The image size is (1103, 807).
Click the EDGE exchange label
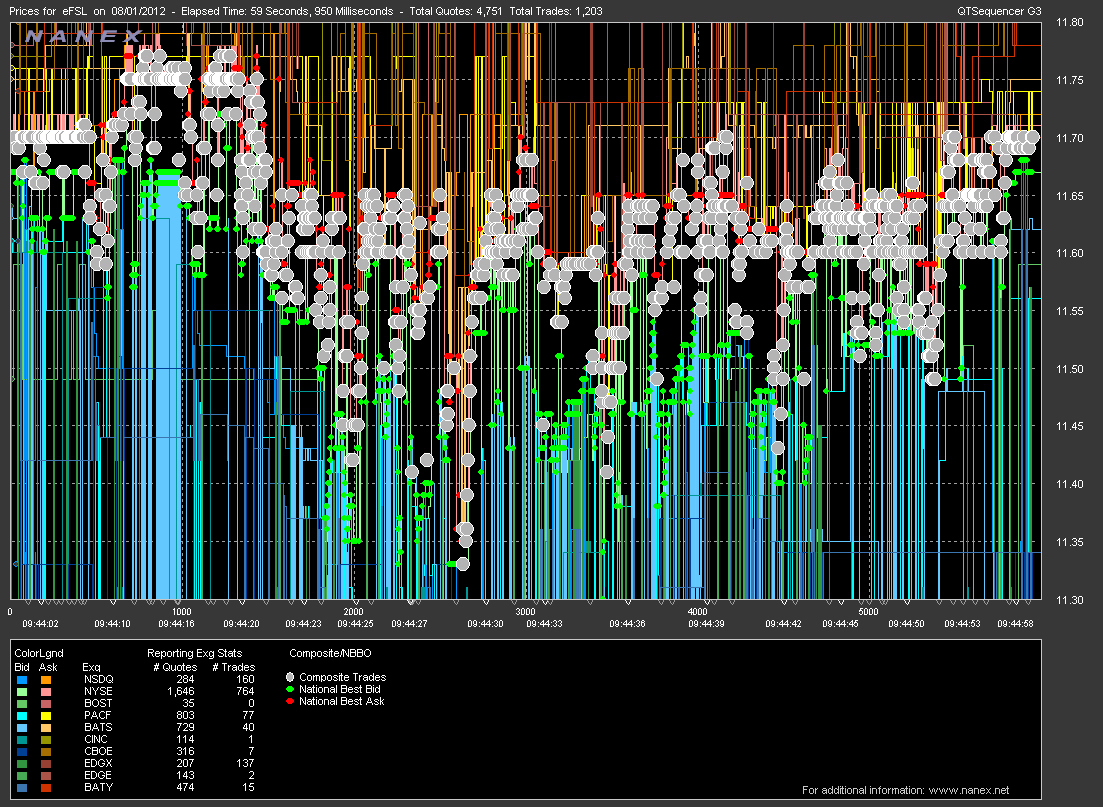[98, 775]
